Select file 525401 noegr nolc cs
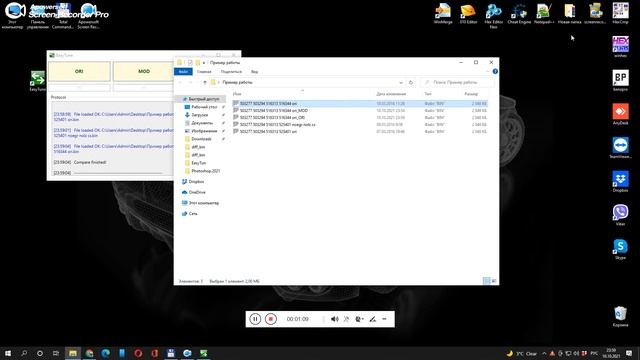This screenshot has height=360, width=640. [x=359, y=124]
